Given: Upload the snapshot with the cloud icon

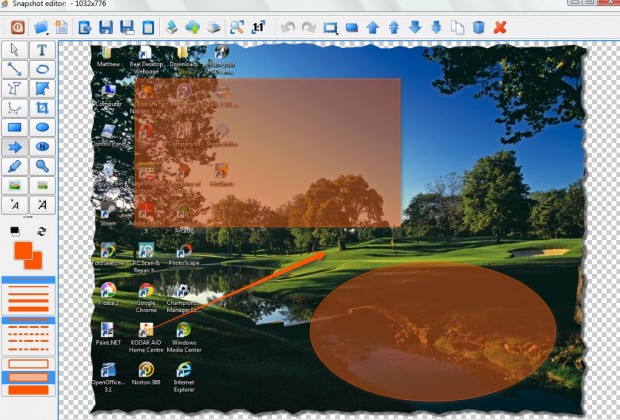Looking at the screenshot, I should coord(193,27).
